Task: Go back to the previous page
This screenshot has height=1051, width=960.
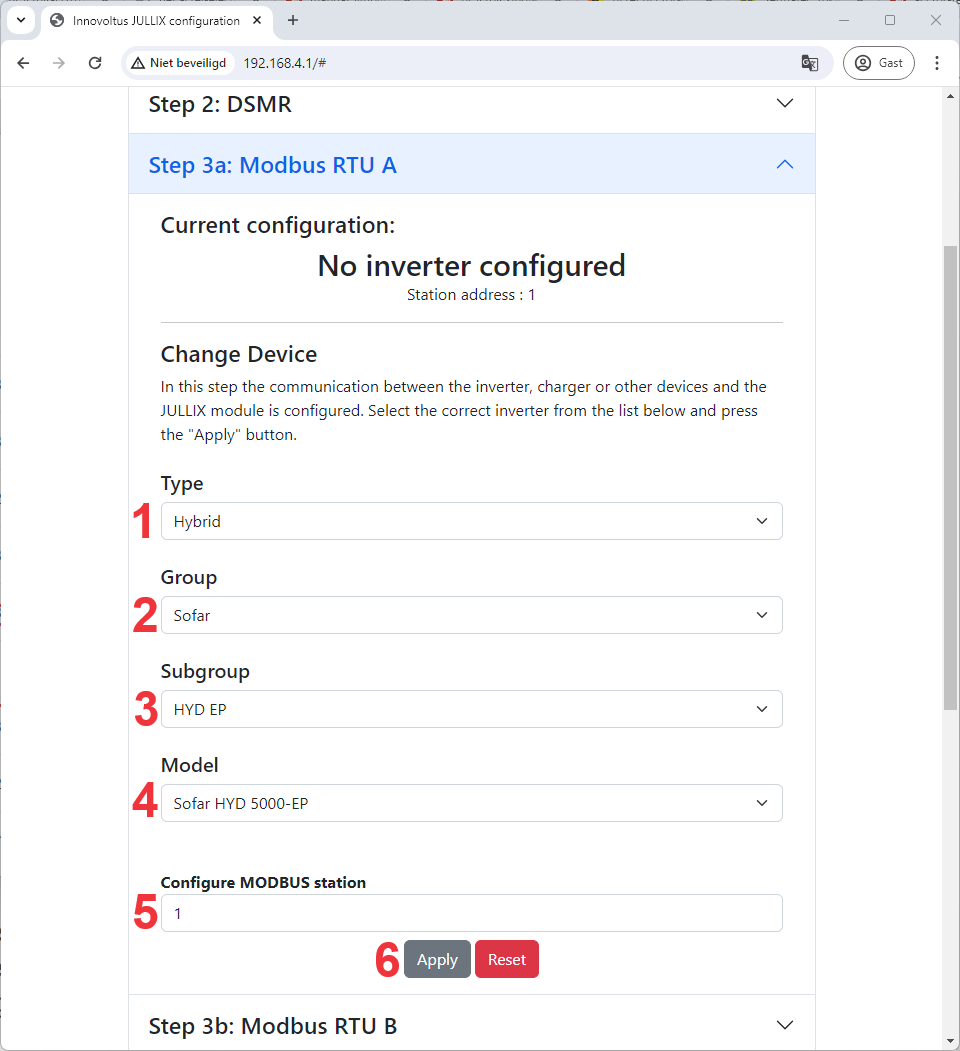Action: [x=23, y=63]
